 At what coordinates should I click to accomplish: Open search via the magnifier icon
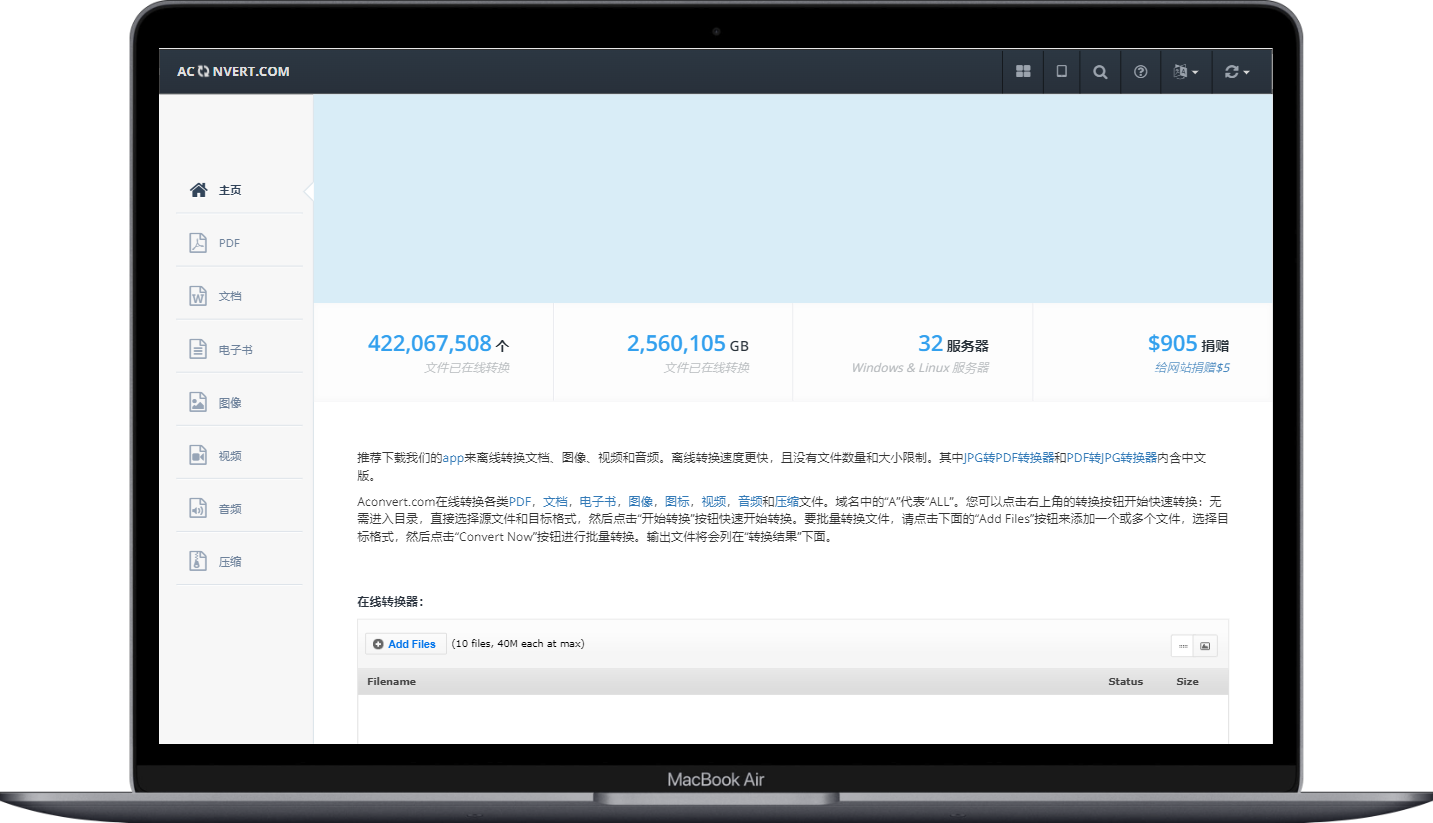click(1100, 72)
